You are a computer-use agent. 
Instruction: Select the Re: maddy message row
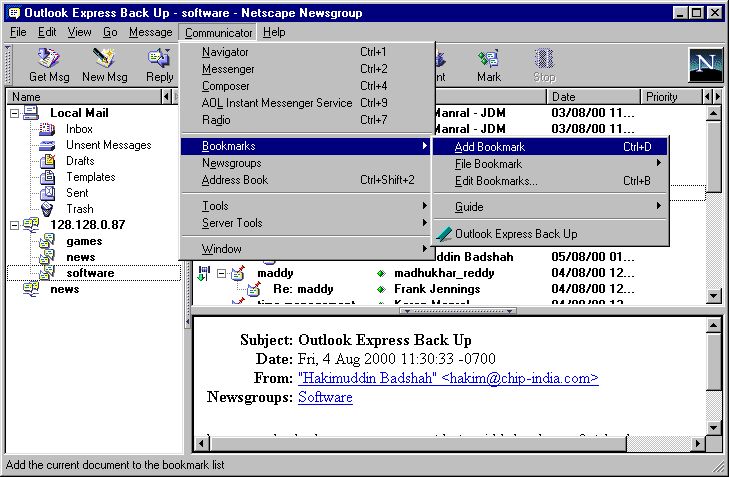click(x=449, y=289)
